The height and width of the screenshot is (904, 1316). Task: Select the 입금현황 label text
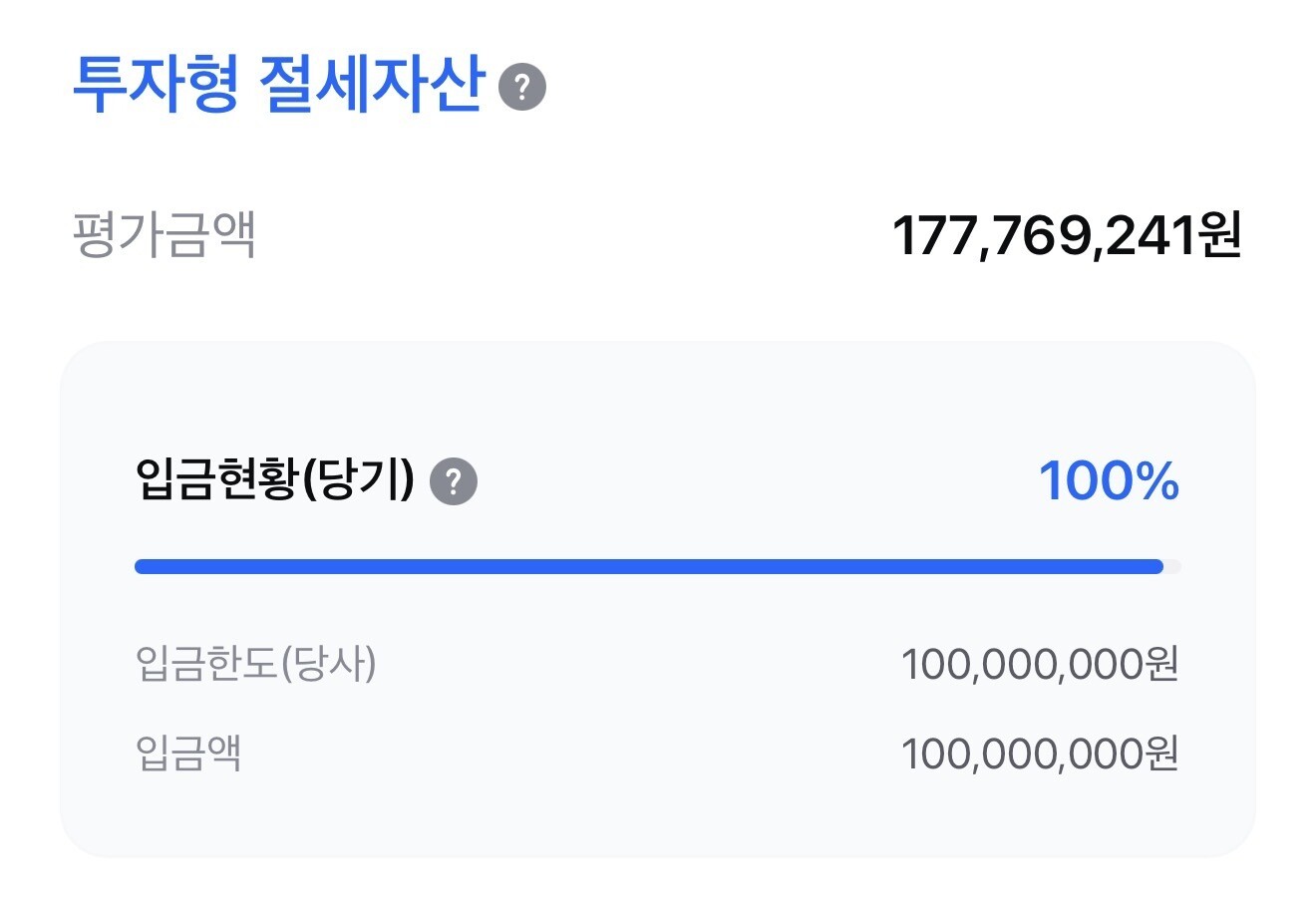tap(216, 481)
